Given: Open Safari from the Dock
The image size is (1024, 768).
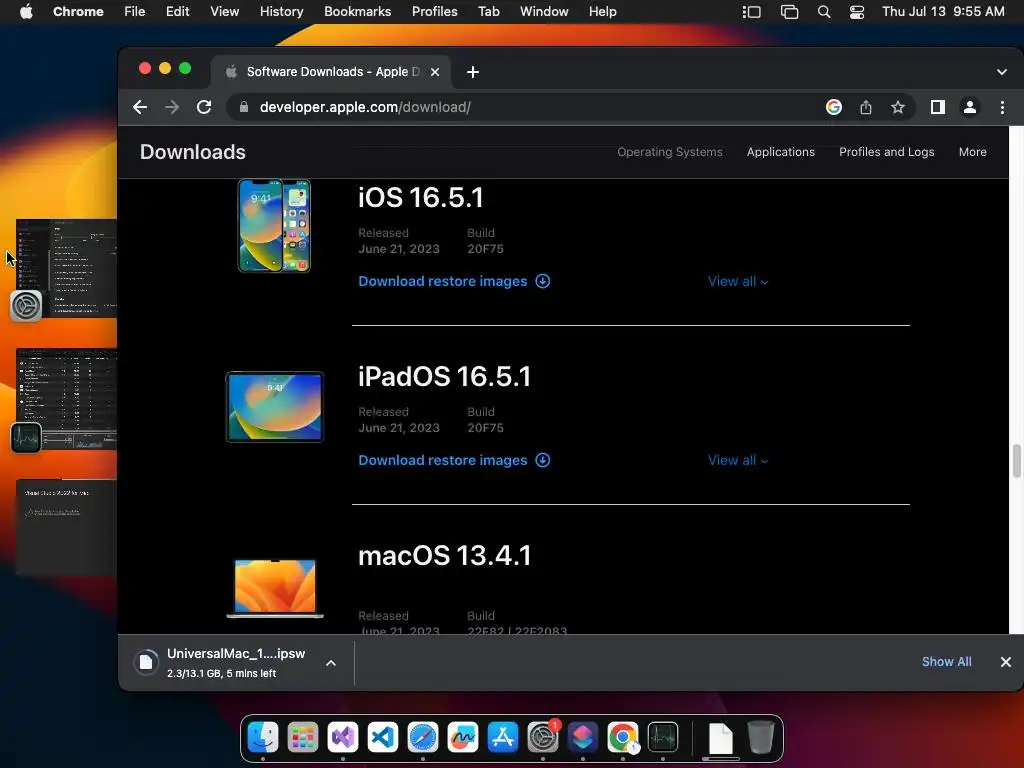Looking at the screenshot, I should pyautogui.click(x=423, y=737).
